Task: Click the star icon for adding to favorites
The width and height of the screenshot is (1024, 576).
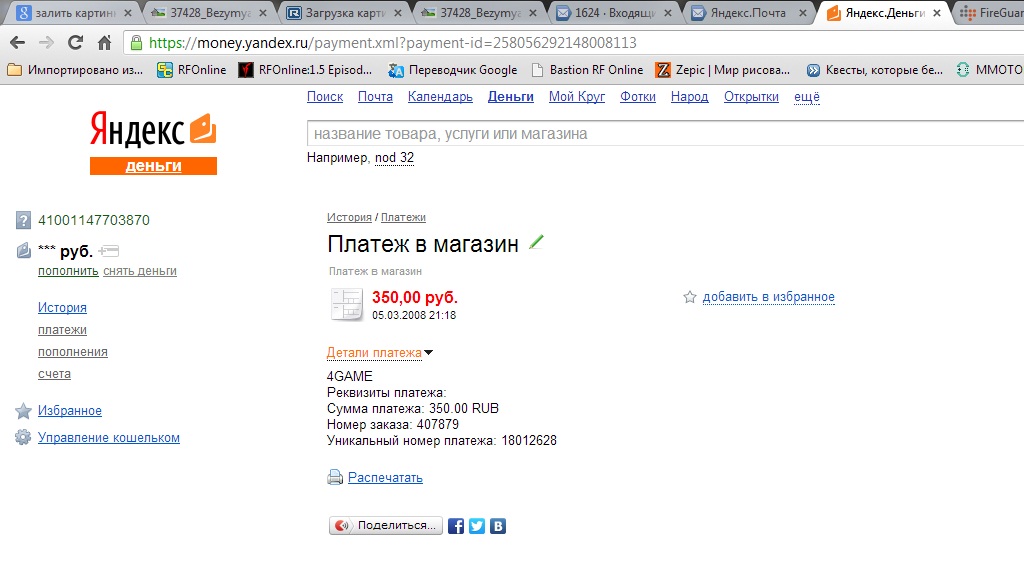Action: 690,297
